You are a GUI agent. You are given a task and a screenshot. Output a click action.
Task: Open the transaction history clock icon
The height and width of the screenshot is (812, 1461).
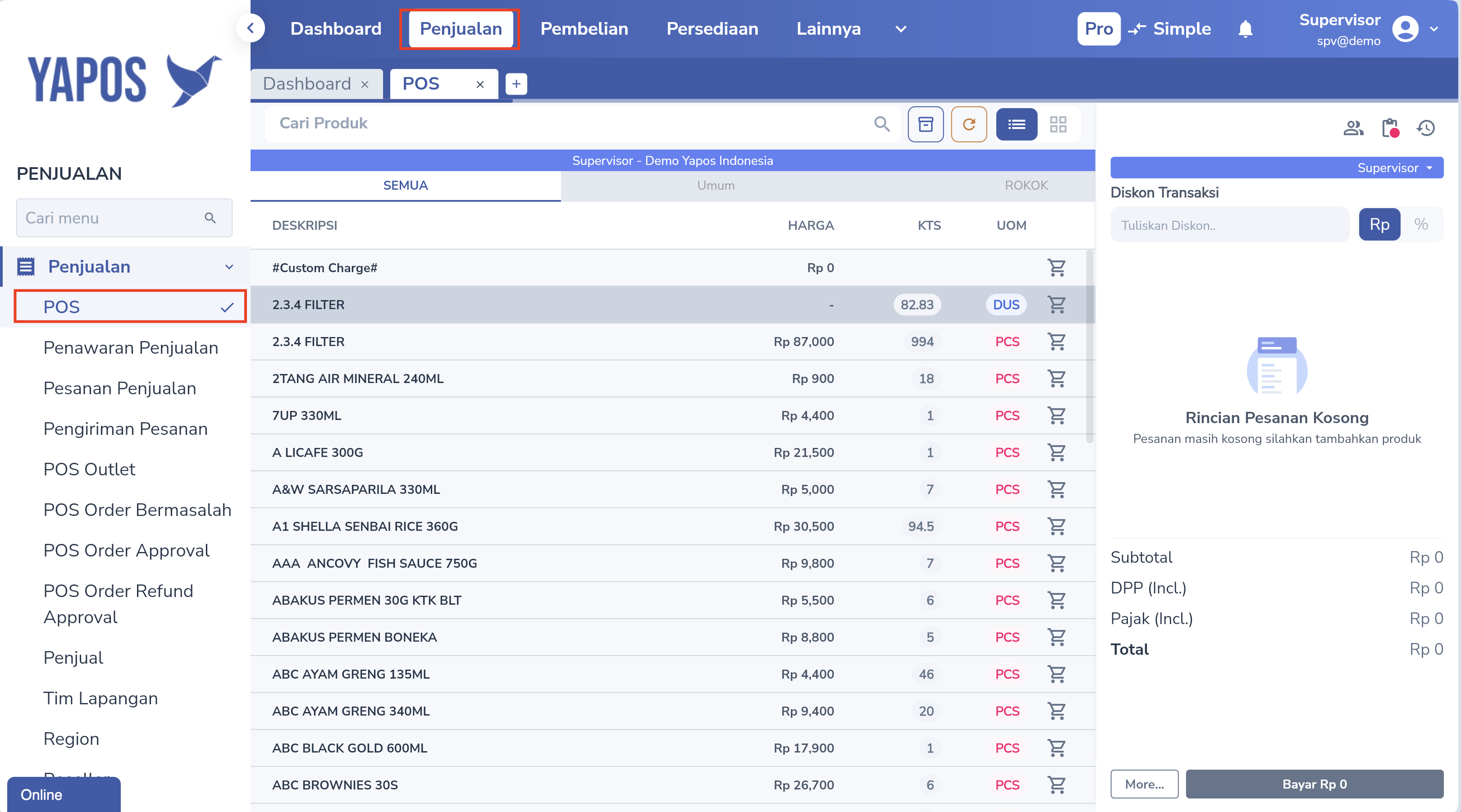point(1425,128)
